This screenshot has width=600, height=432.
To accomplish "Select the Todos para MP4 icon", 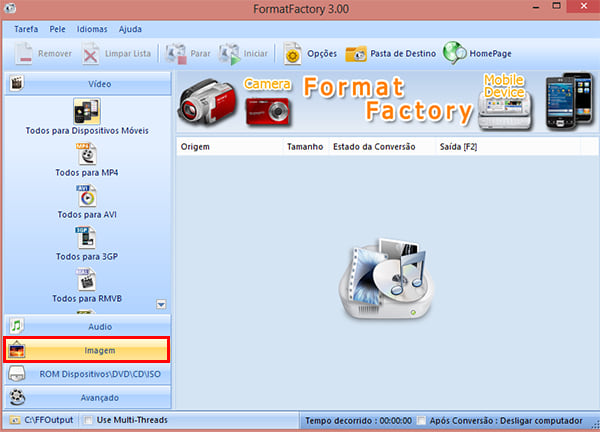I will click(86, 154).
